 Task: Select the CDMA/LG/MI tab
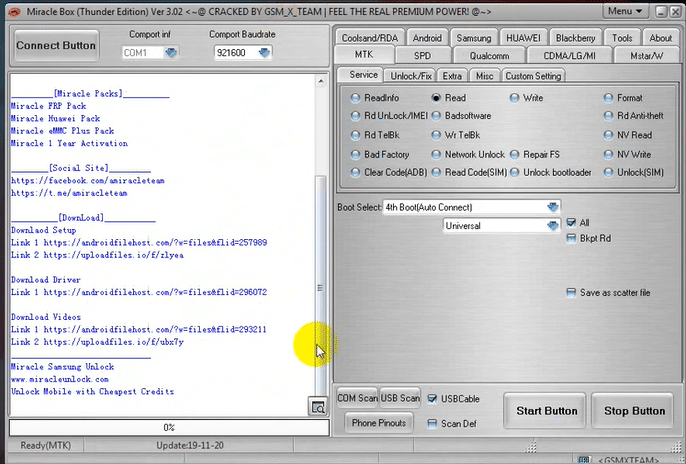pyautogui.click(x=569, y=56)
